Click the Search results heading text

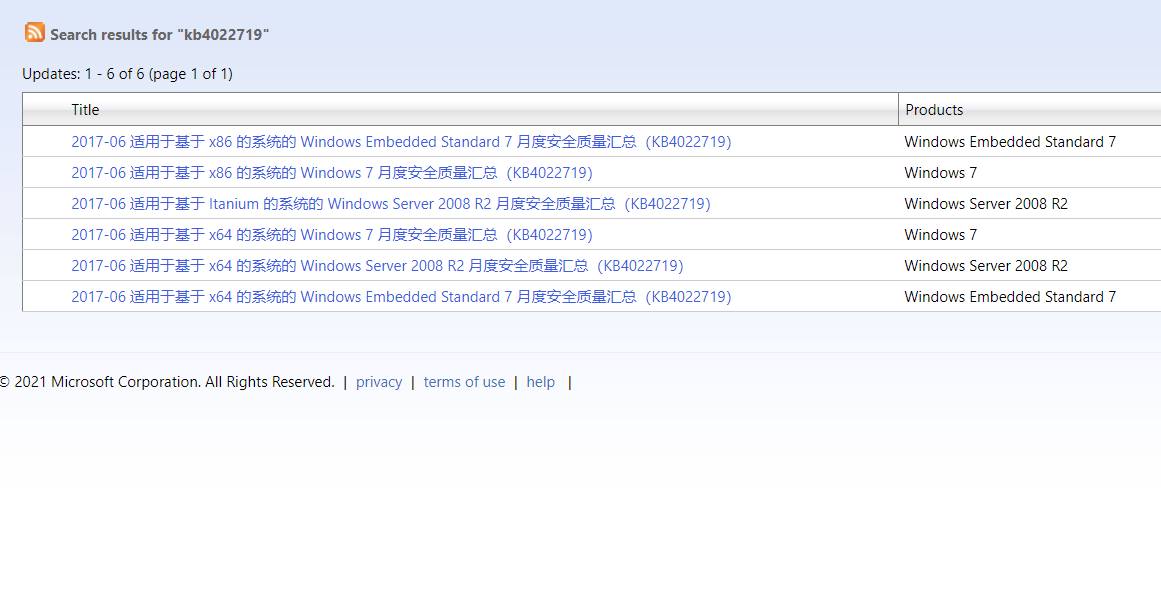pos(160,33)
